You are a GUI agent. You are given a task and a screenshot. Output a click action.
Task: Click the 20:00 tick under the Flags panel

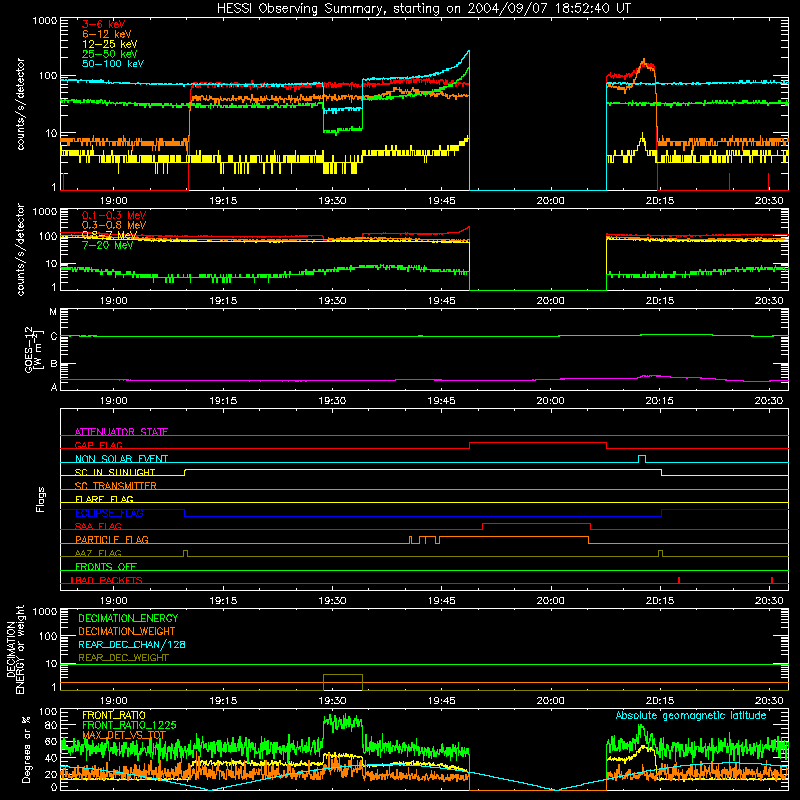coord(551,601)
